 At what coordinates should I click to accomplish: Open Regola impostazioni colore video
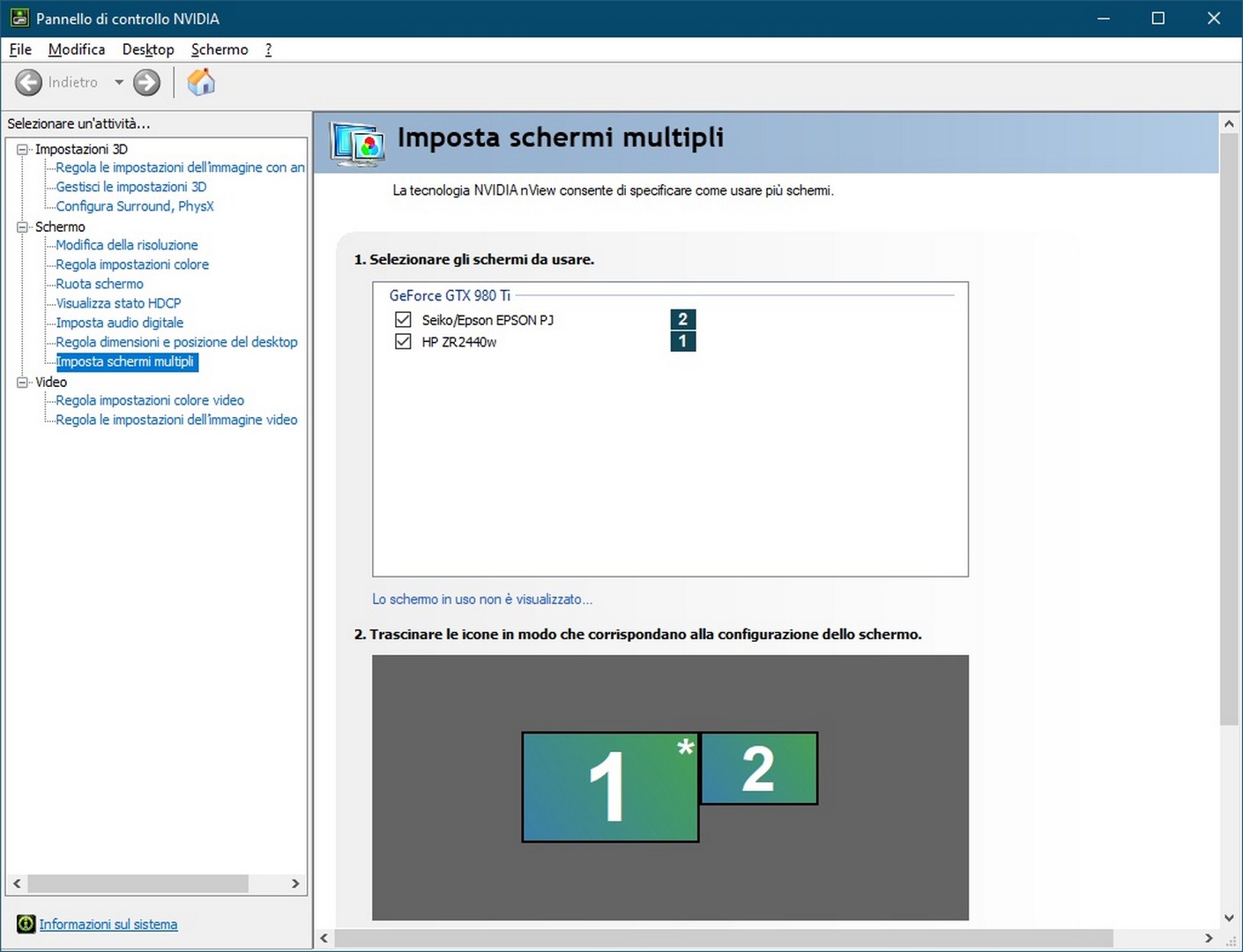150,400
